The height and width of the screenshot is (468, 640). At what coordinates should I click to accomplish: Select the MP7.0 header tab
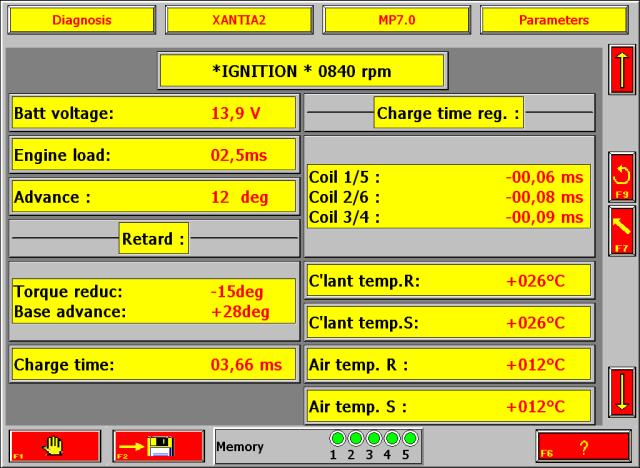[396, 20]
